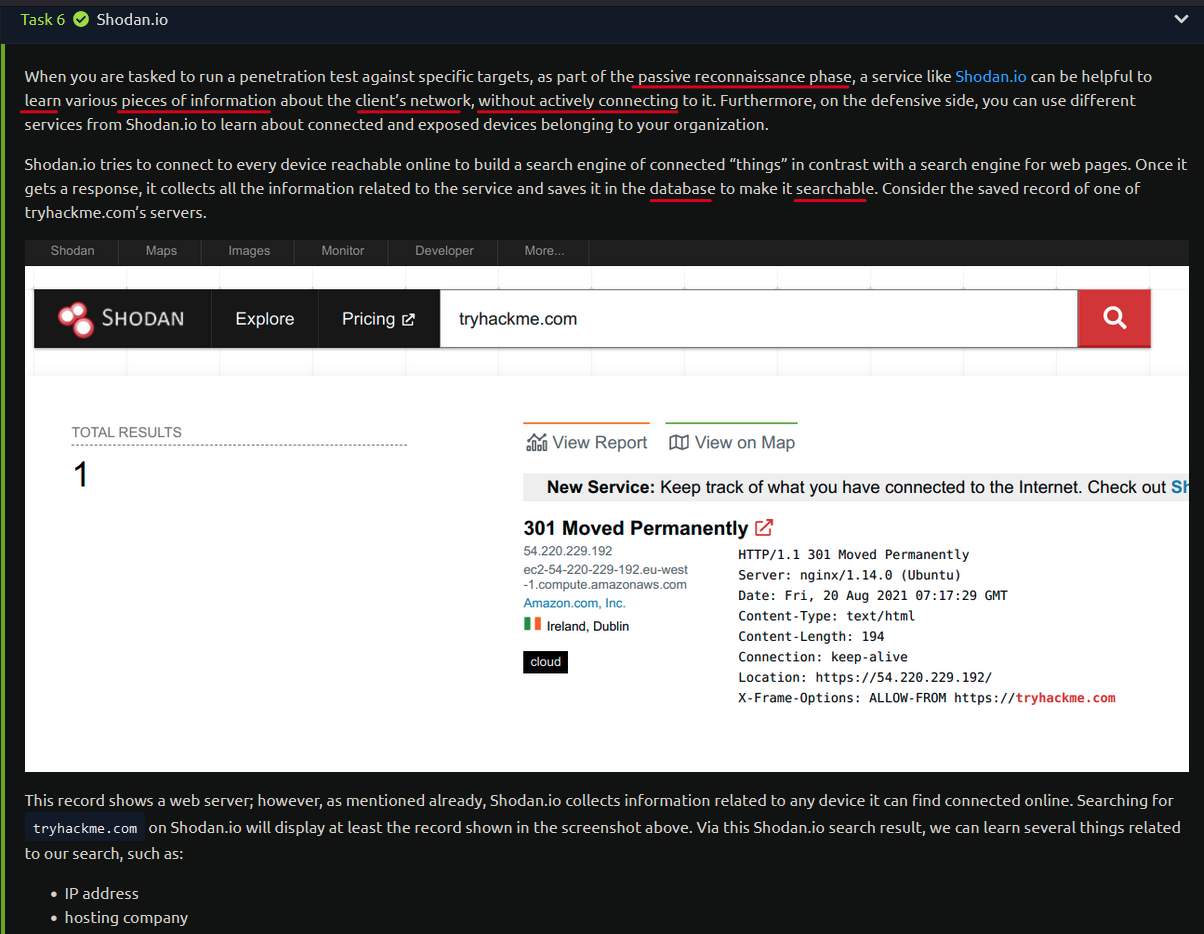Click the Ireland flag icon
This screenshot has width=1204, height=934.
(x=532, y=624)
